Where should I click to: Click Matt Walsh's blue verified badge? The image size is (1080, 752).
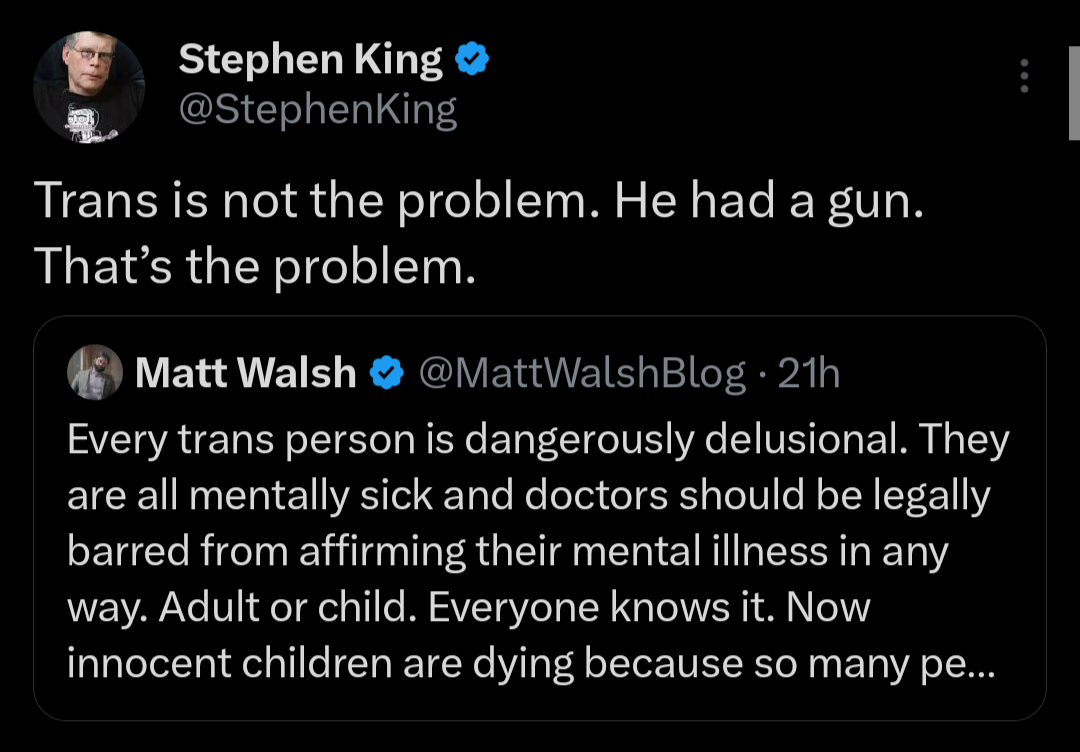pos(386,373)
